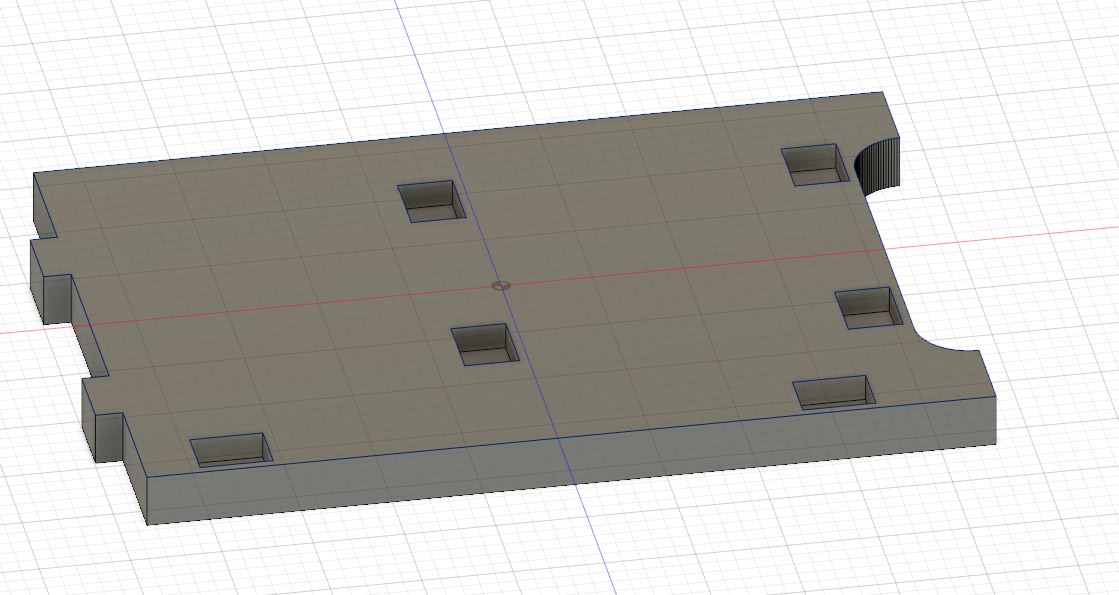The height and width of the screenshot is (595, 1119).
Task: Pick the long front side face of plate
Action: tap(571, 460)
